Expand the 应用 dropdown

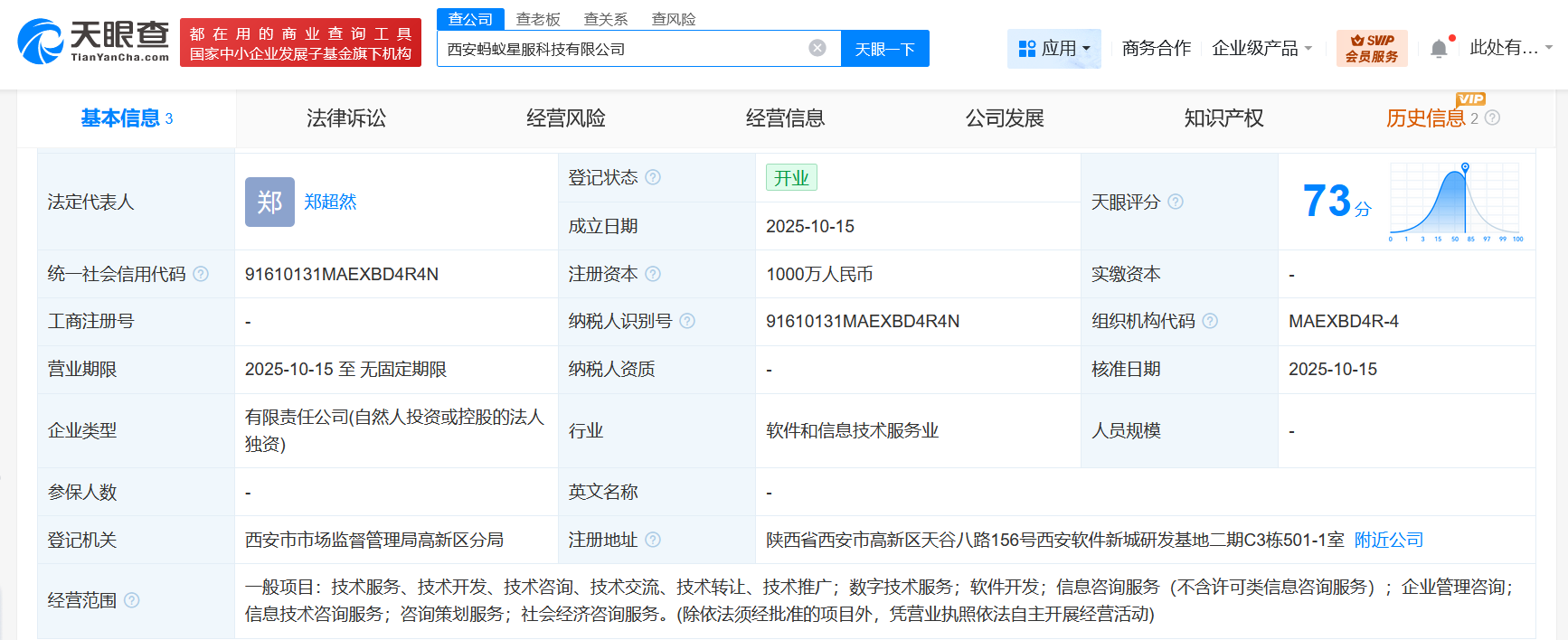tap(1053, 49)
